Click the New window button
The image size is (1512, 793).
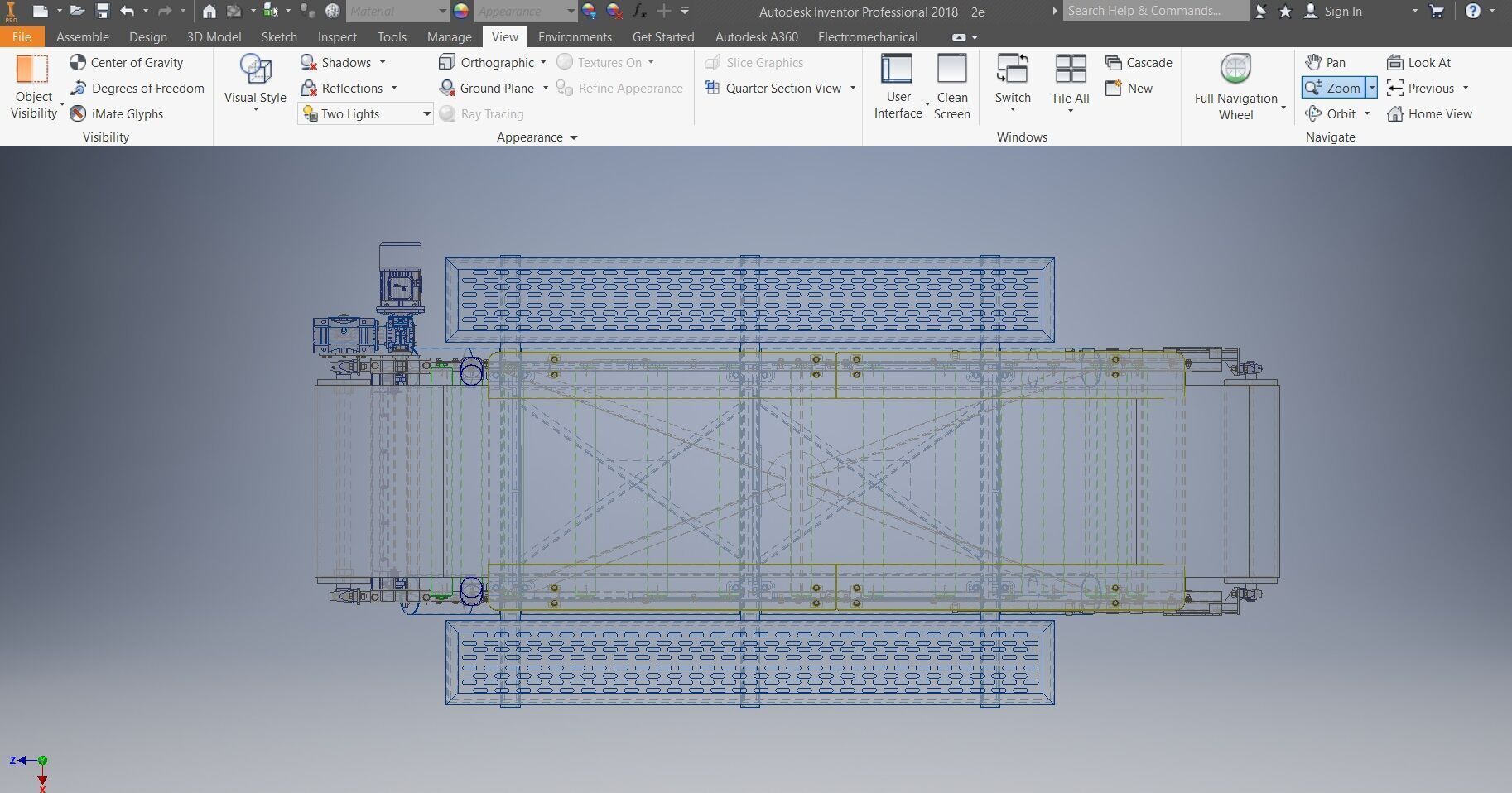(x=1129, y=88)
